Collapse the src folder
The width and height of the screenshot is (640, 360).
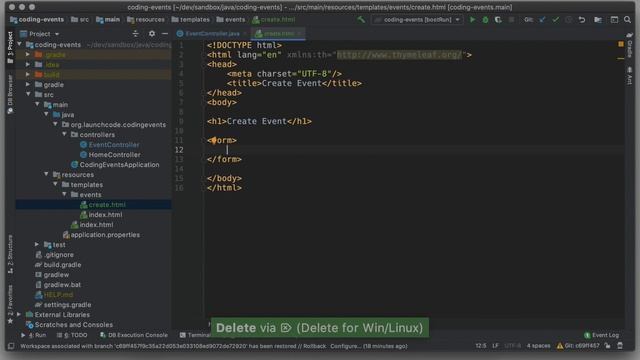coord(28,94)
